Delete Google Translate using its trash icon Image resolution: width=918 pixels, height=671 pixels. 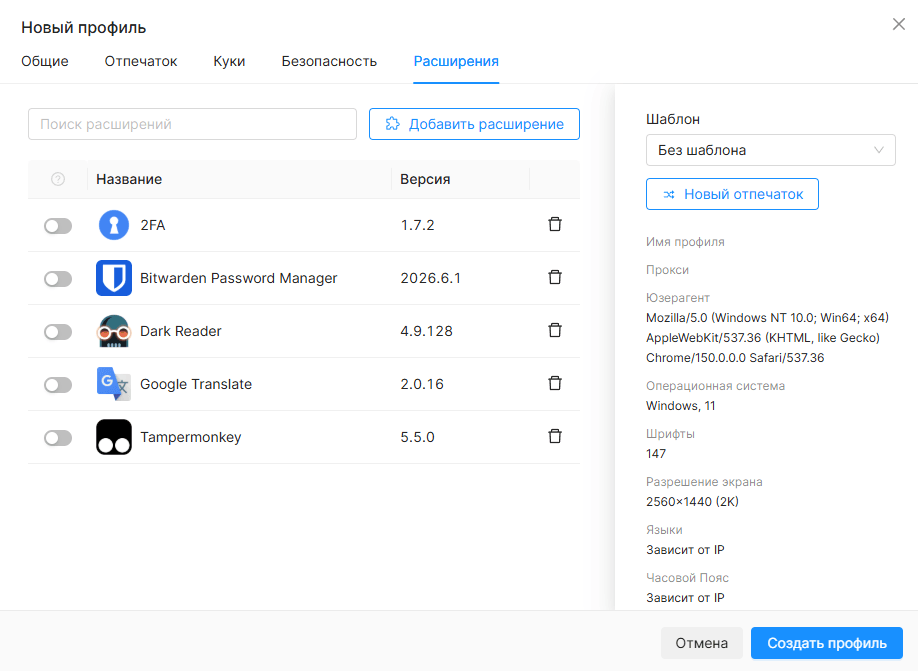click(554, 384)
